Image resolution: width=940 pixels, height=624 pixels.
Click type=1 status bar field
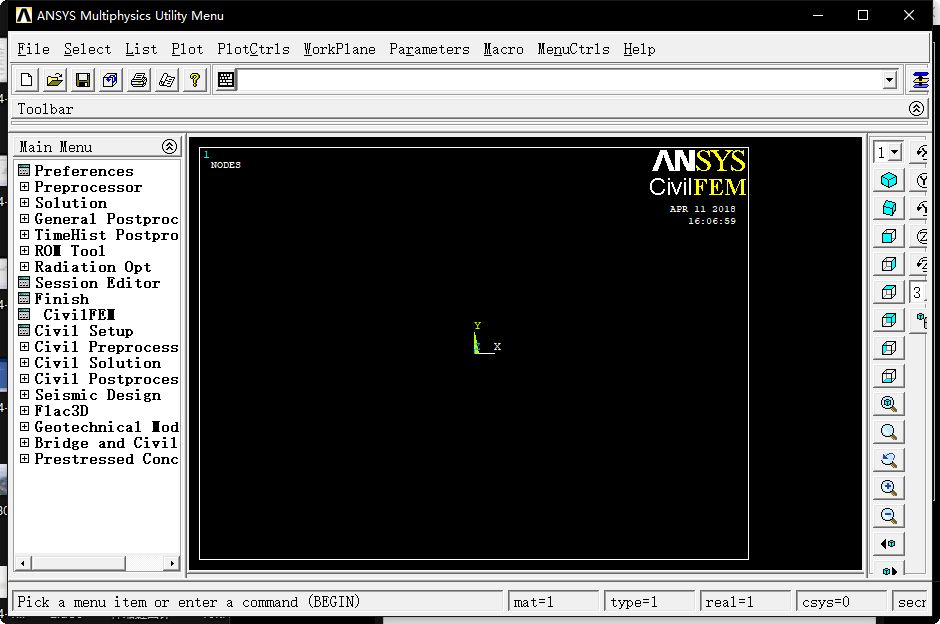649,602
